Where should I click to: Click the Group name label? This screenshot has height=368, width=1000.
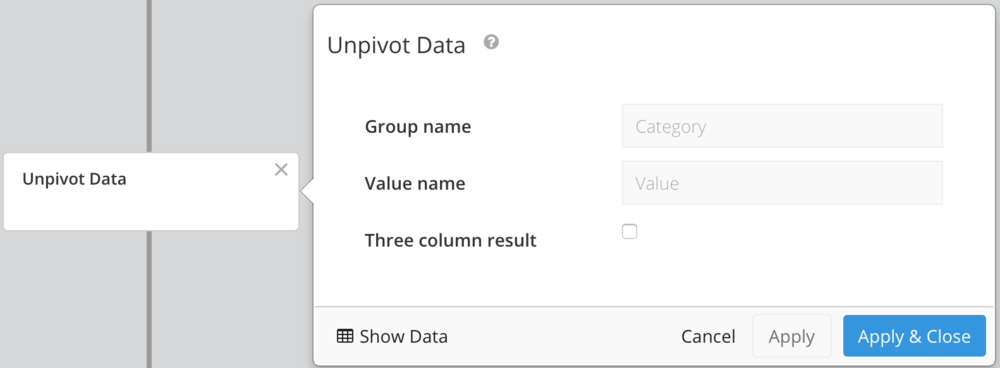(x=418, y=126)
